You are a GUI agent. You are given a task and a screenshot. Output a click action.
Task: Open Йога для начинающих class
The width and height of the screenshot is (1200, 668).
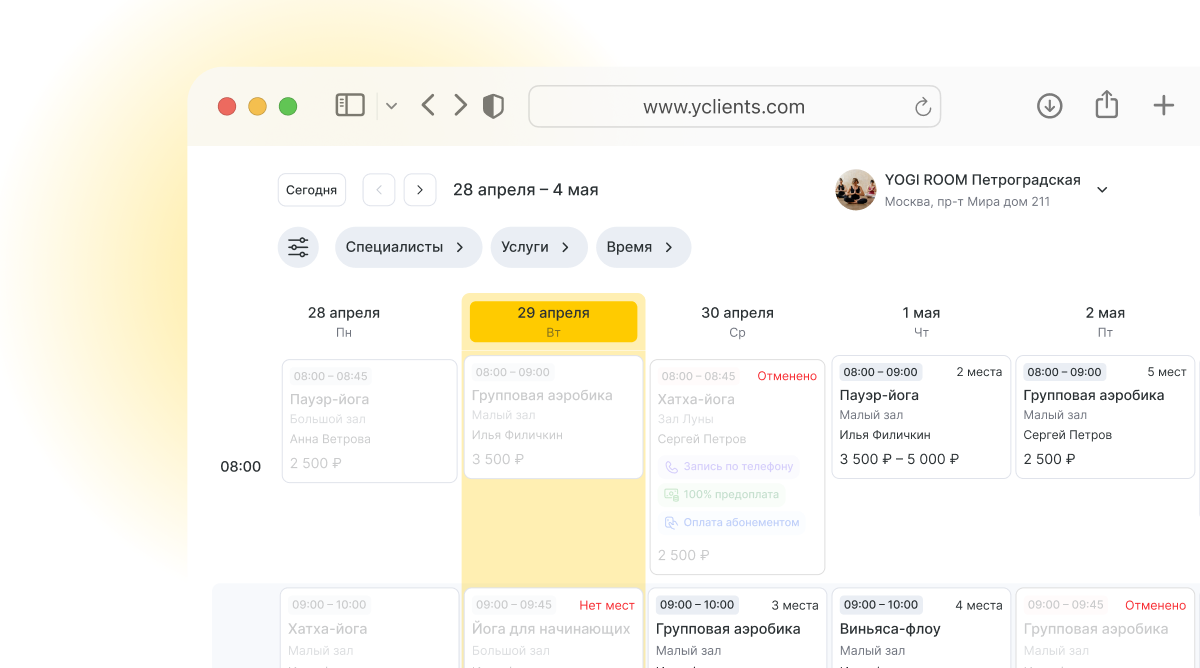click(553, 626)
